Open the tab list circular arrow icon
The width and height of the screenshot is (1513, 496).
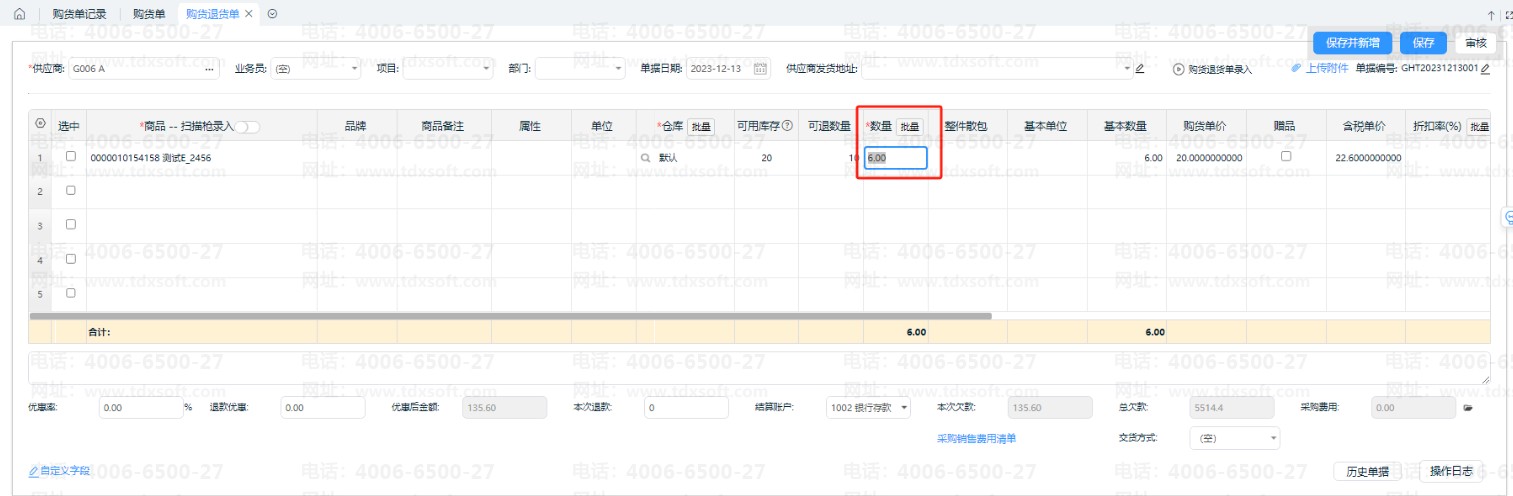[x=272, y=14]
